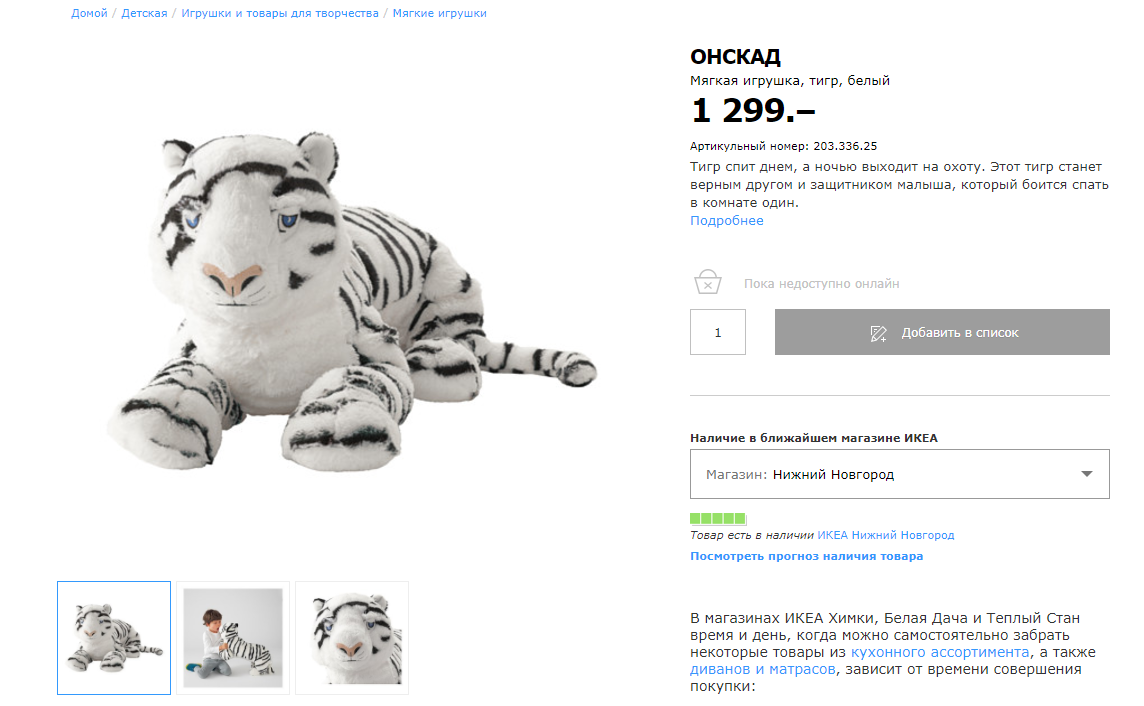Select the child with tiger thumbnail
The width and height of the screenshot is (1144, 706).
click(x=233, y=638)
